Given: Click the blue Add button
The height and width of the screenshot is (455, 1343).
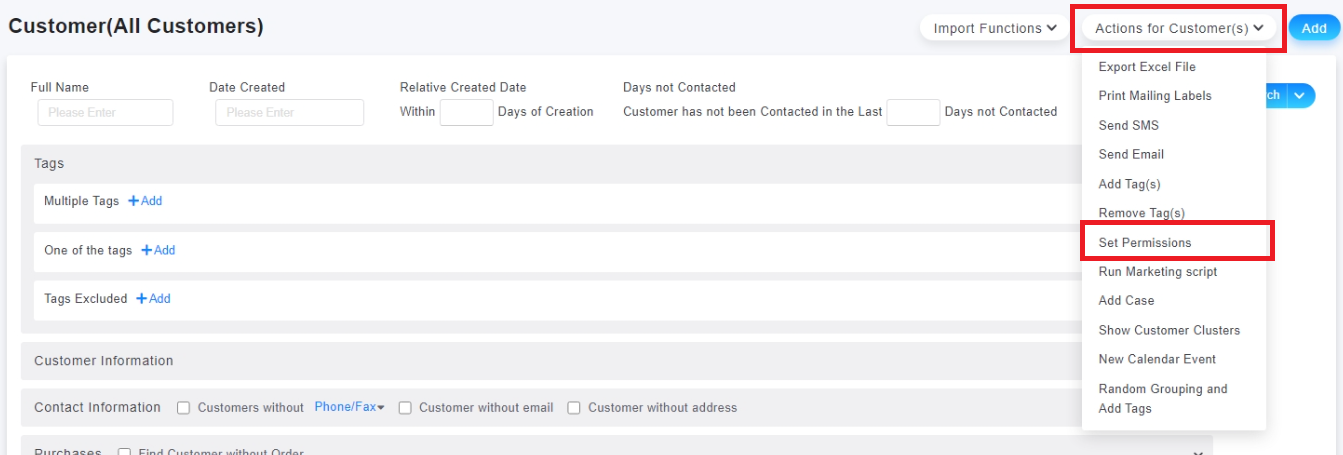Looking at the screenshot, I should click(x=1313, y=29).
